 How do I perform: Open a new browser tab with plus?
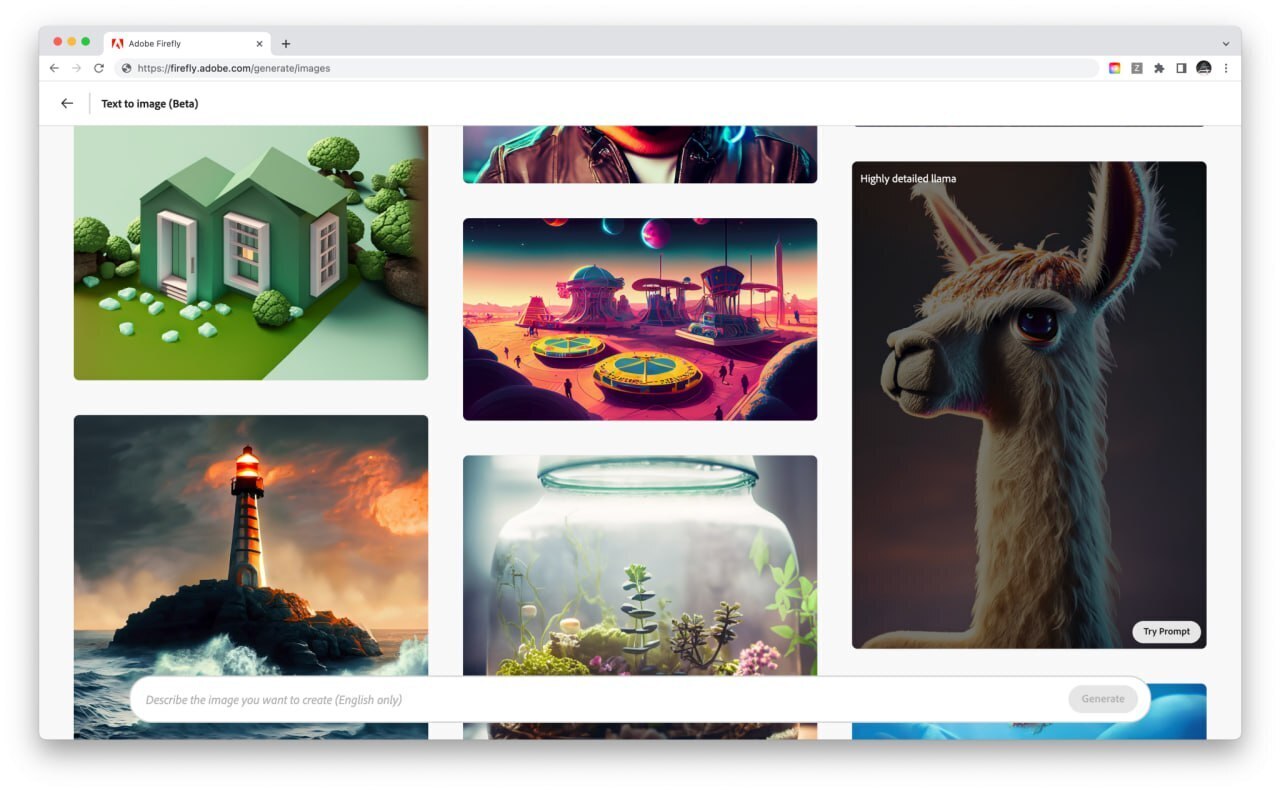click(x=286, y=44)
